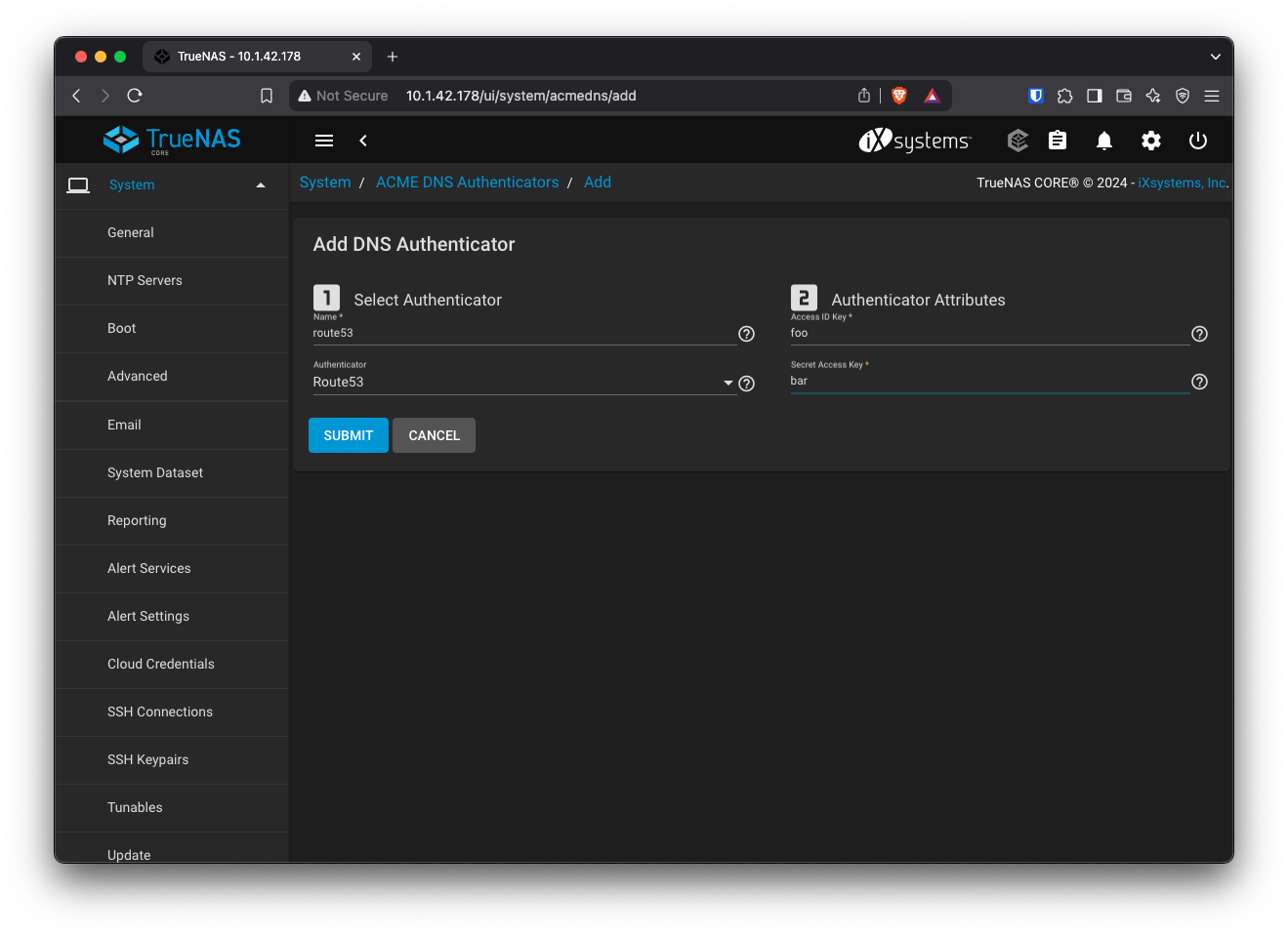
Task: Click the CANCEL button
Action: click(434, 435)
